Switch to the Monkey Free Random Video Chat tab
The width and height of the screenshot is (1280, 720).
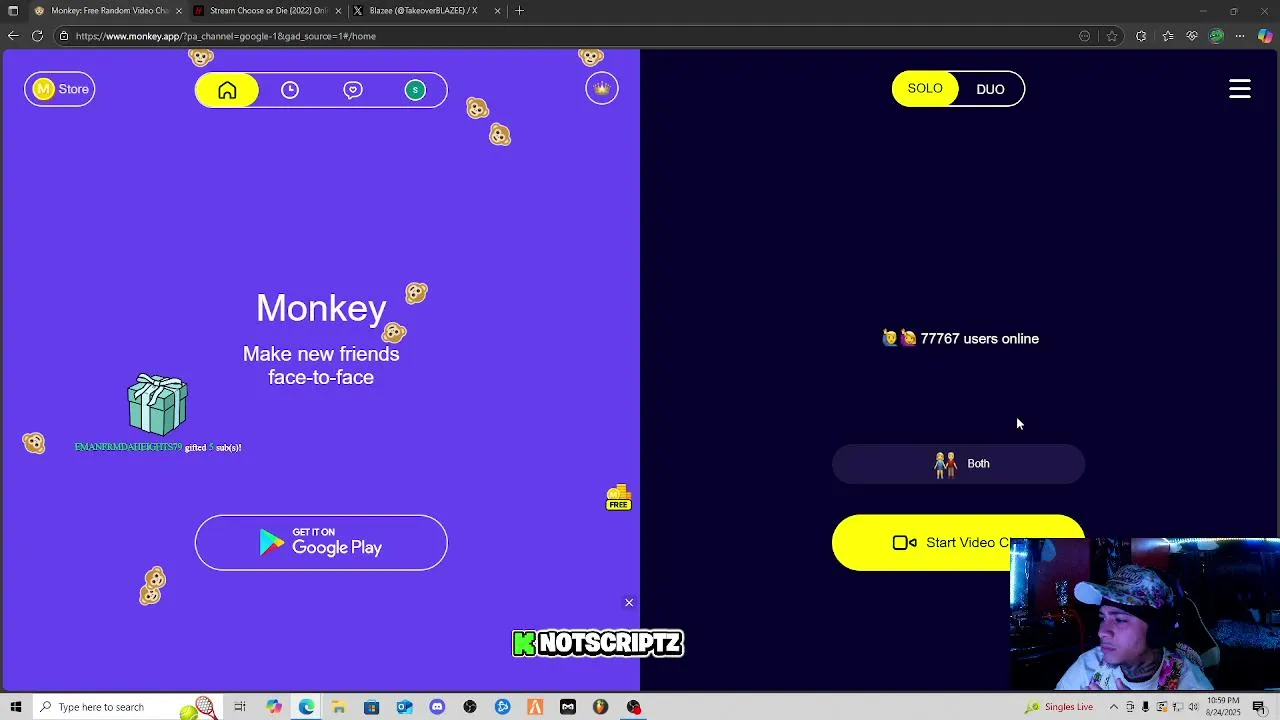108,11
